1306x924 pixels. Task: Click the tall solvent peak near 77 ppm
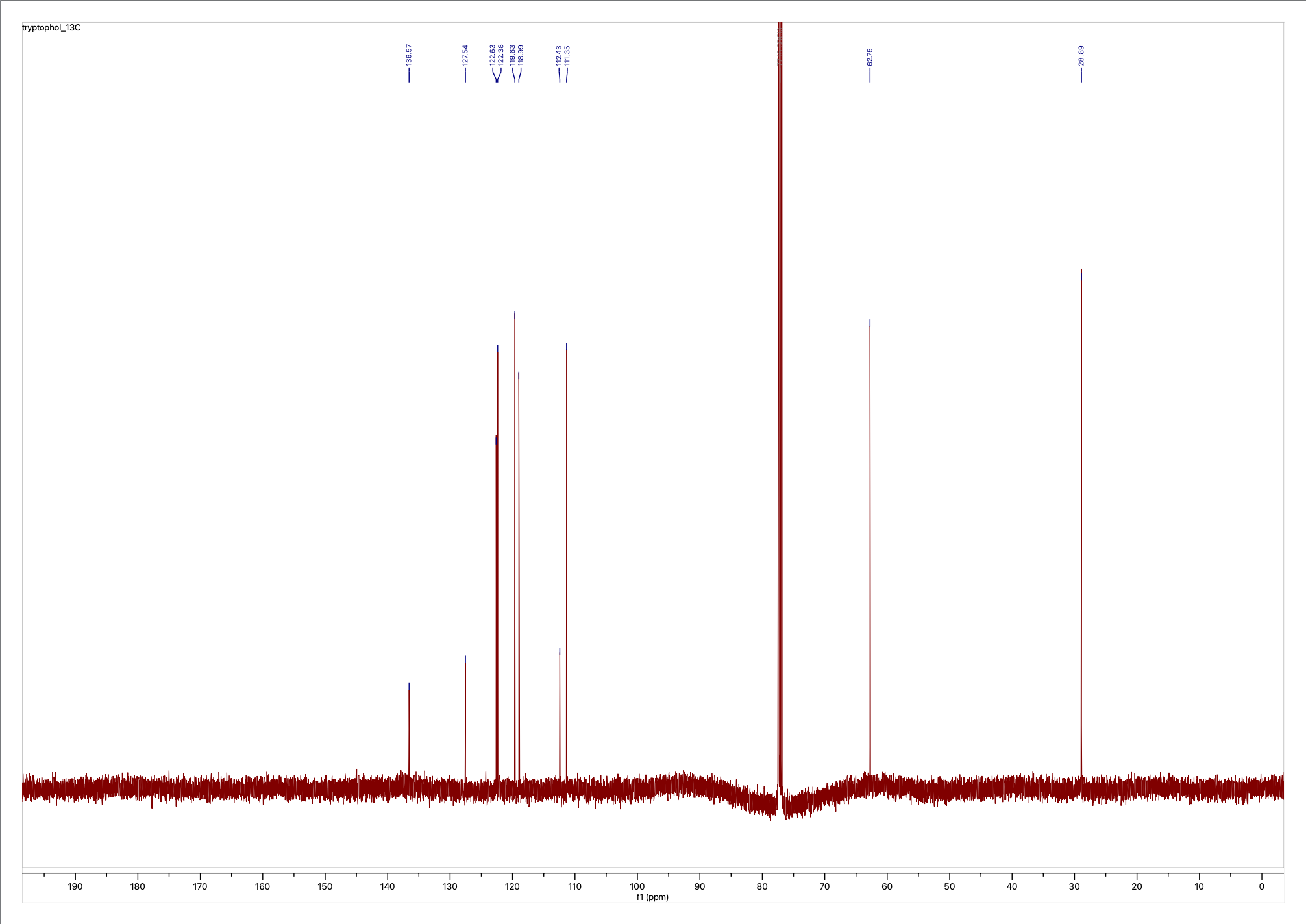(780, 389)
